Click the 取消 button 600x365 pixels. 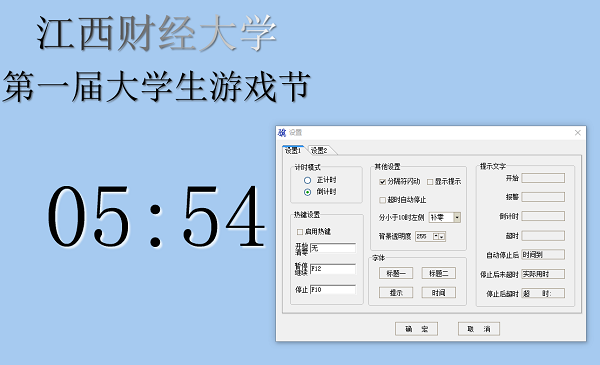pos(479,329)
